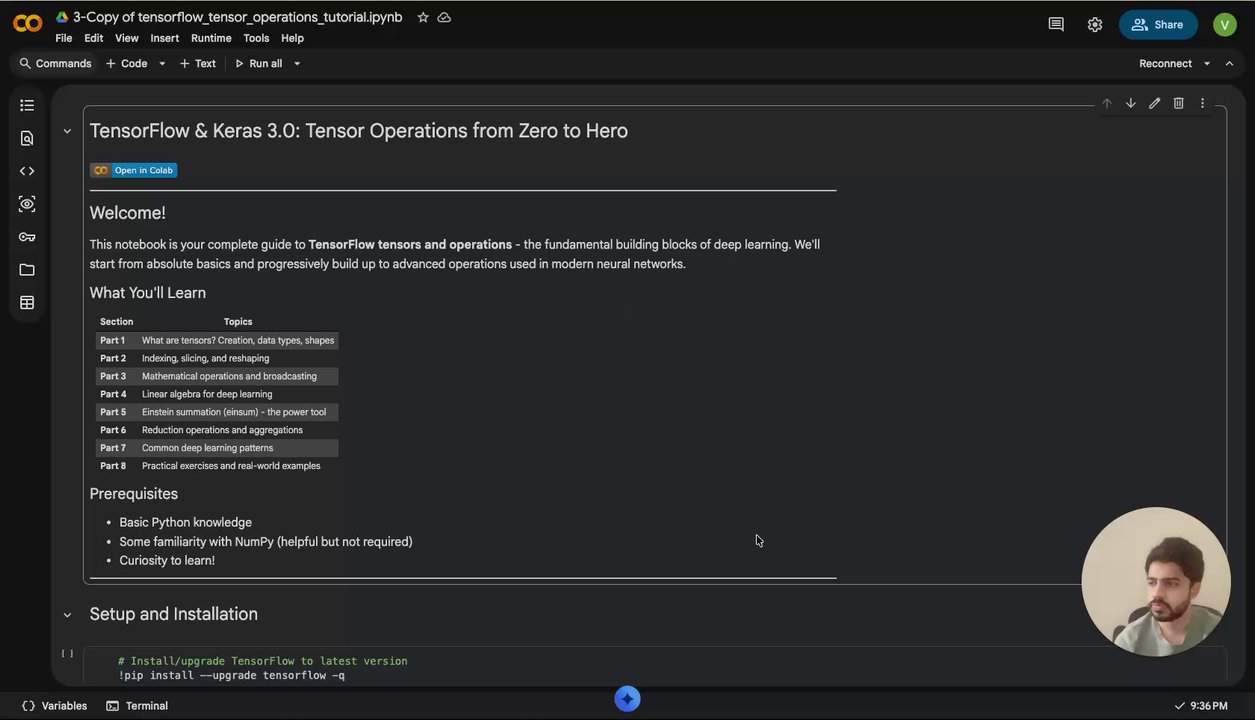Open the Variables panel
Screen dimensions: 1255x720
(x=55, y=706)
